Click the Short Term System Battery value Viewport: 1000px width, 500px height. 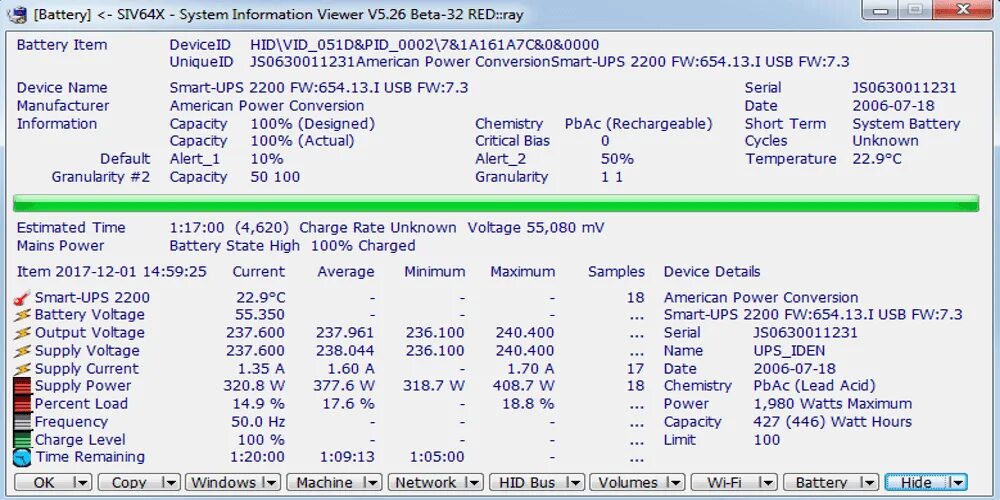tap(906, 124)
